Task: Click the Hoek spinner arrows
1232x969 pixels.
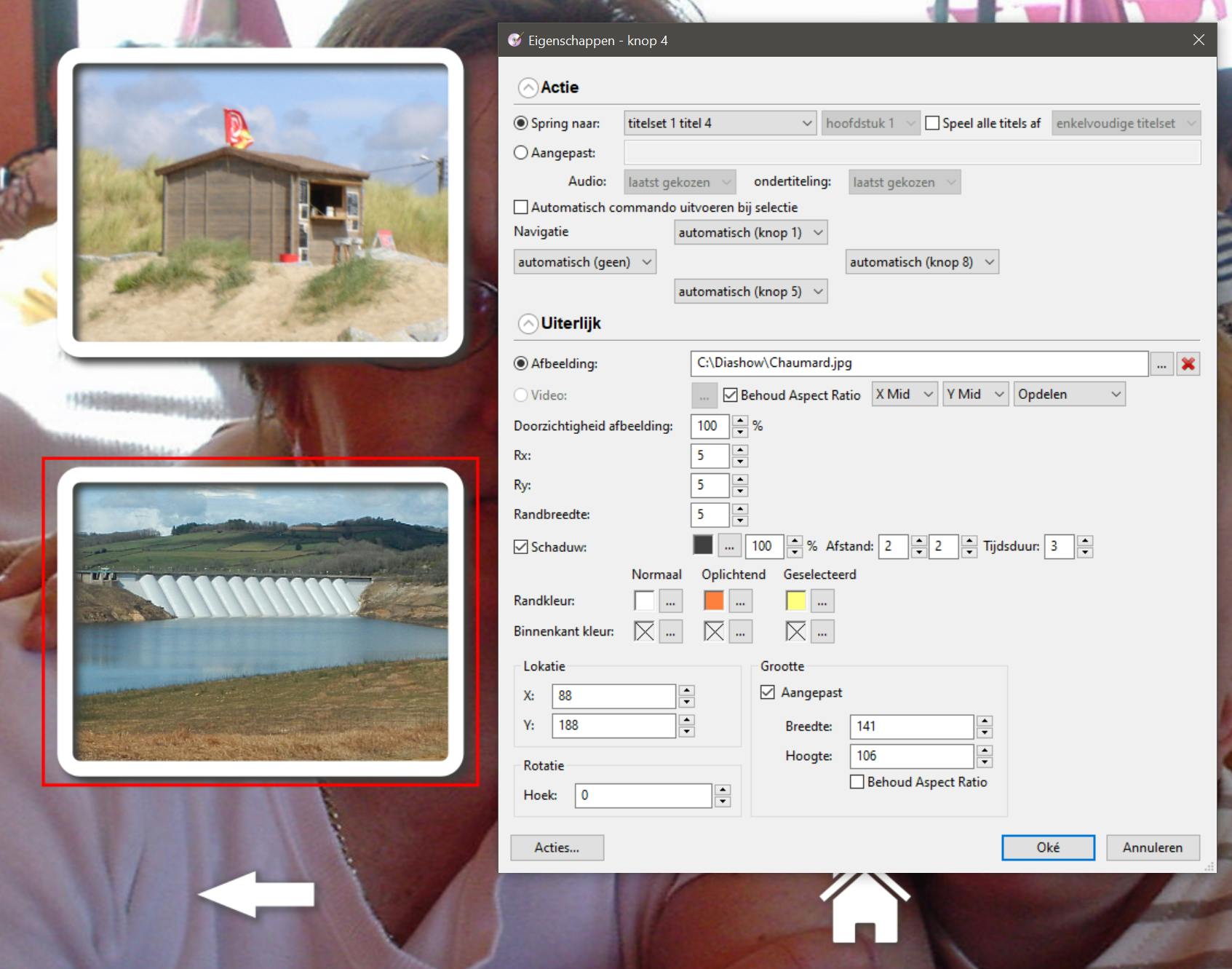Action: 723,796
